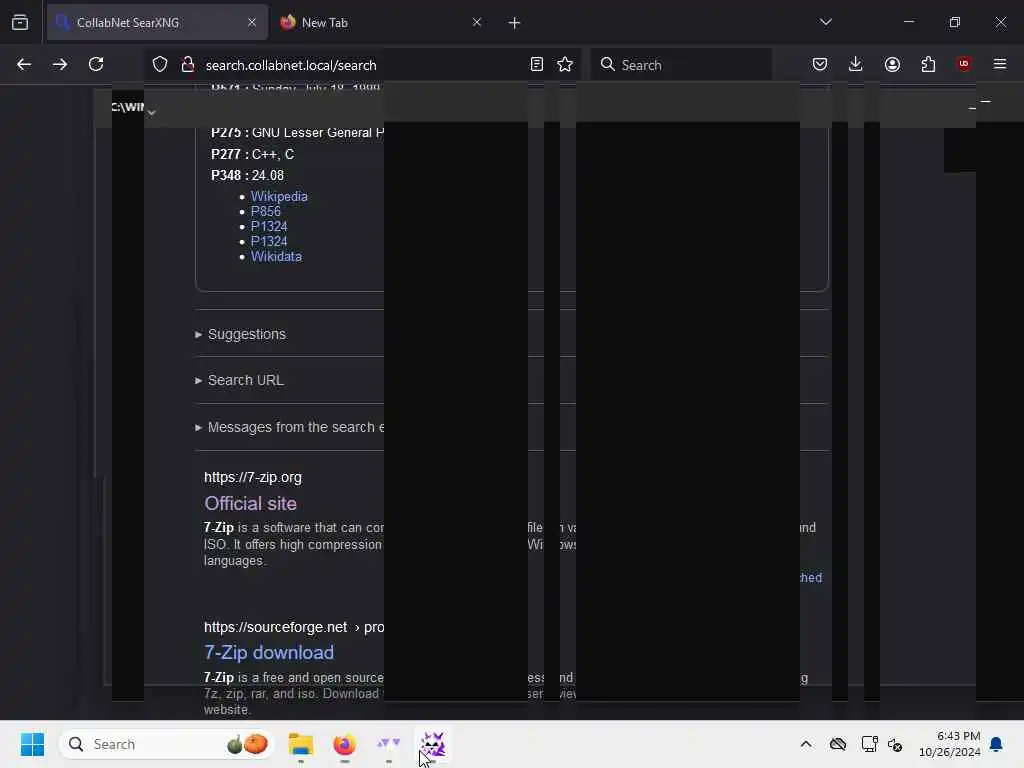This screenshot has height=768, width=1024.
Task: Click the muted volume tray icon
Action: pos(895,744)
